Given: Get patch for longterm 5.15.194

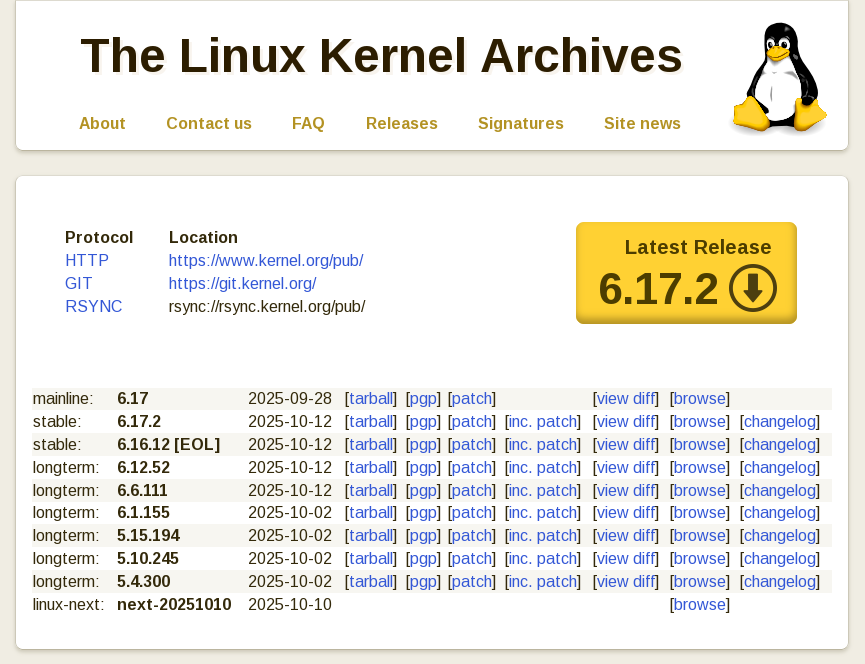Looking at the screenshot, I should 472,536.
